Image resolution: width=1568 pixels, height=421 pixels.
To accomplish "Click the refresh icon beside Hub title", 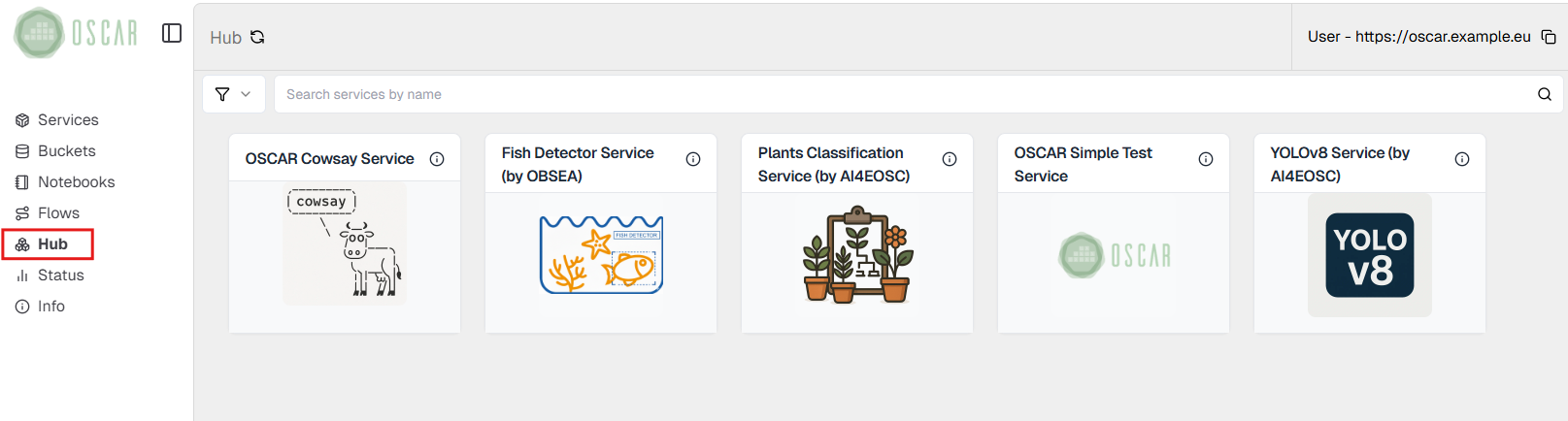I will [257, 37].
